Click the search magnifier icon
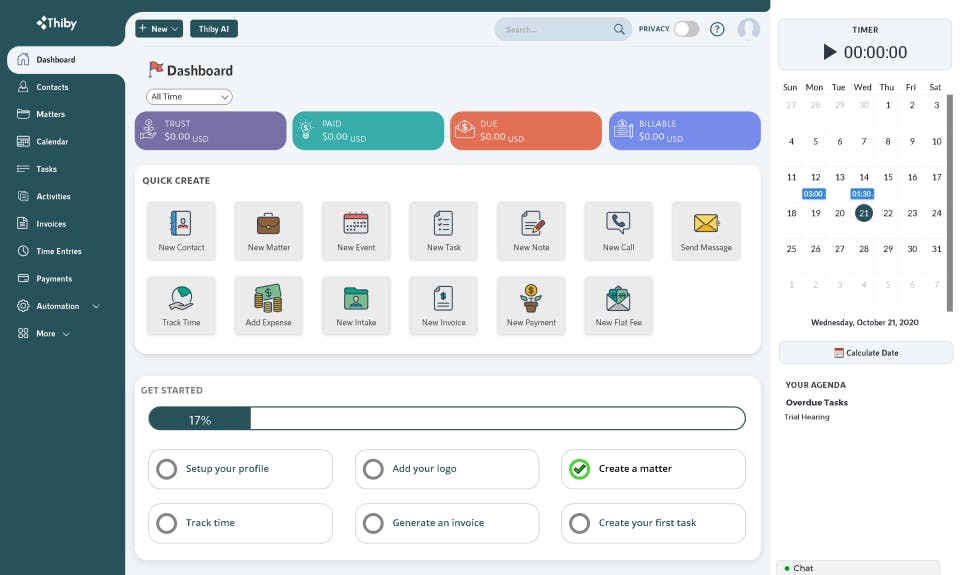This screenshot has width=960, height=575. click(x=619, y=29)
